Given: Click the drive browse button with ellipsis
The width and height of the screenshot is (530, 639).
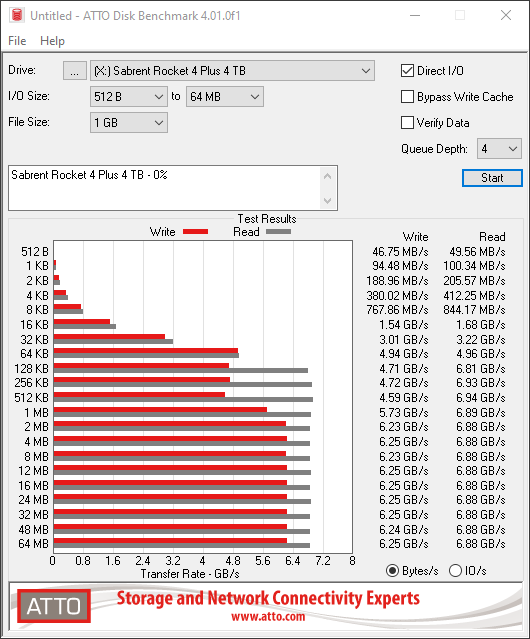Looking at the screenshot, I should [x=75, y=71].
